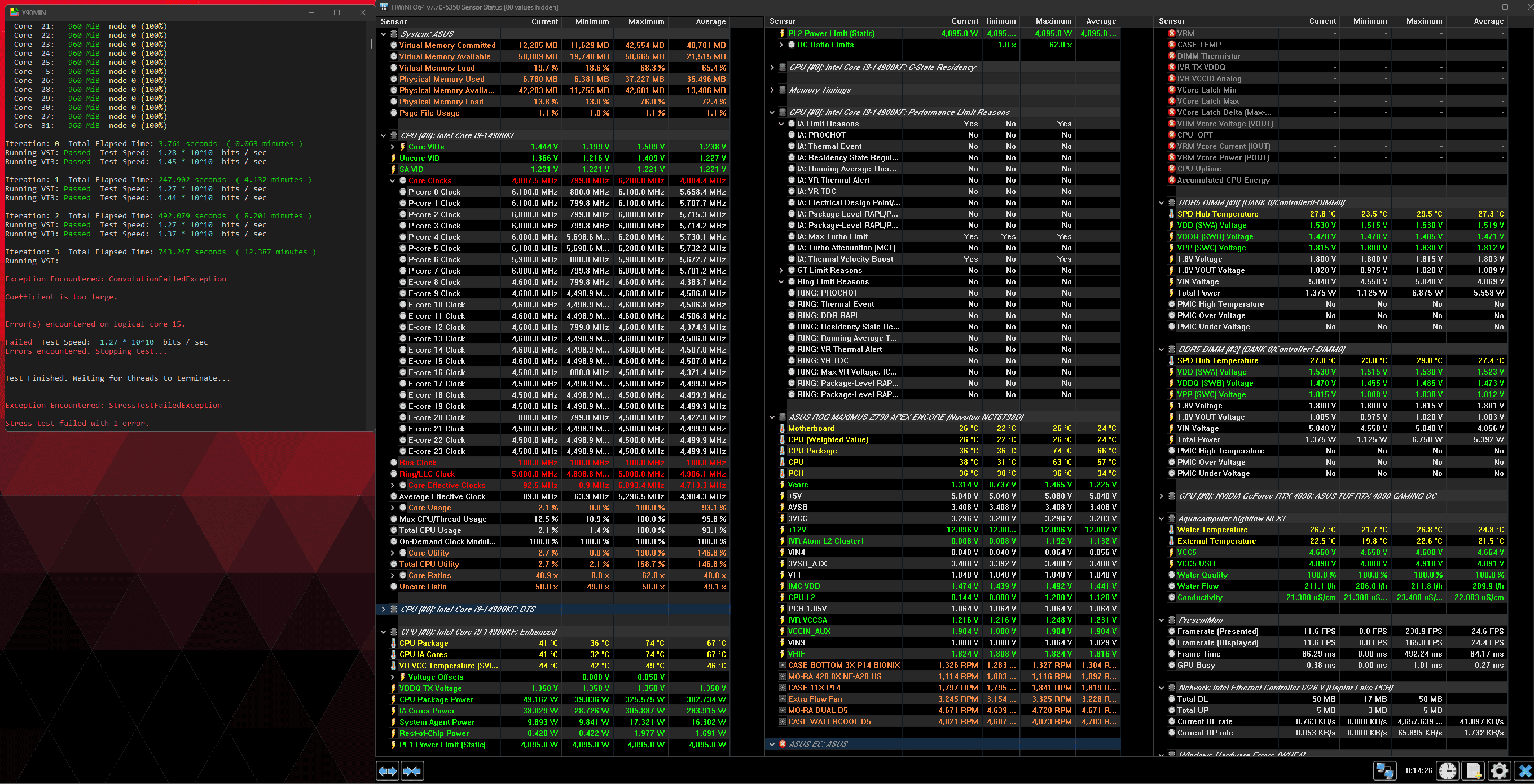Close sensors with the blue X button
The height and width of the screenshot is (784, 1534).
click(1524, 771)
